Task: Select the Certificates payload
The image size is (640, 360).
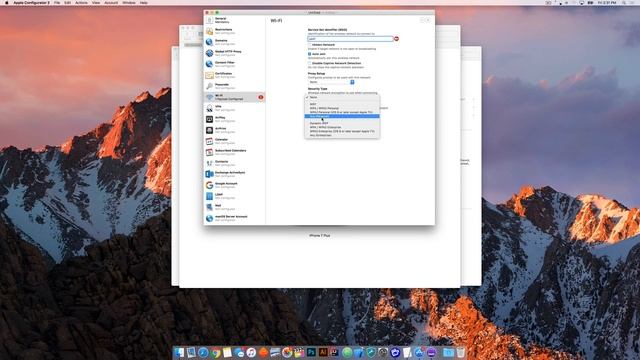Action: [234, 75]
